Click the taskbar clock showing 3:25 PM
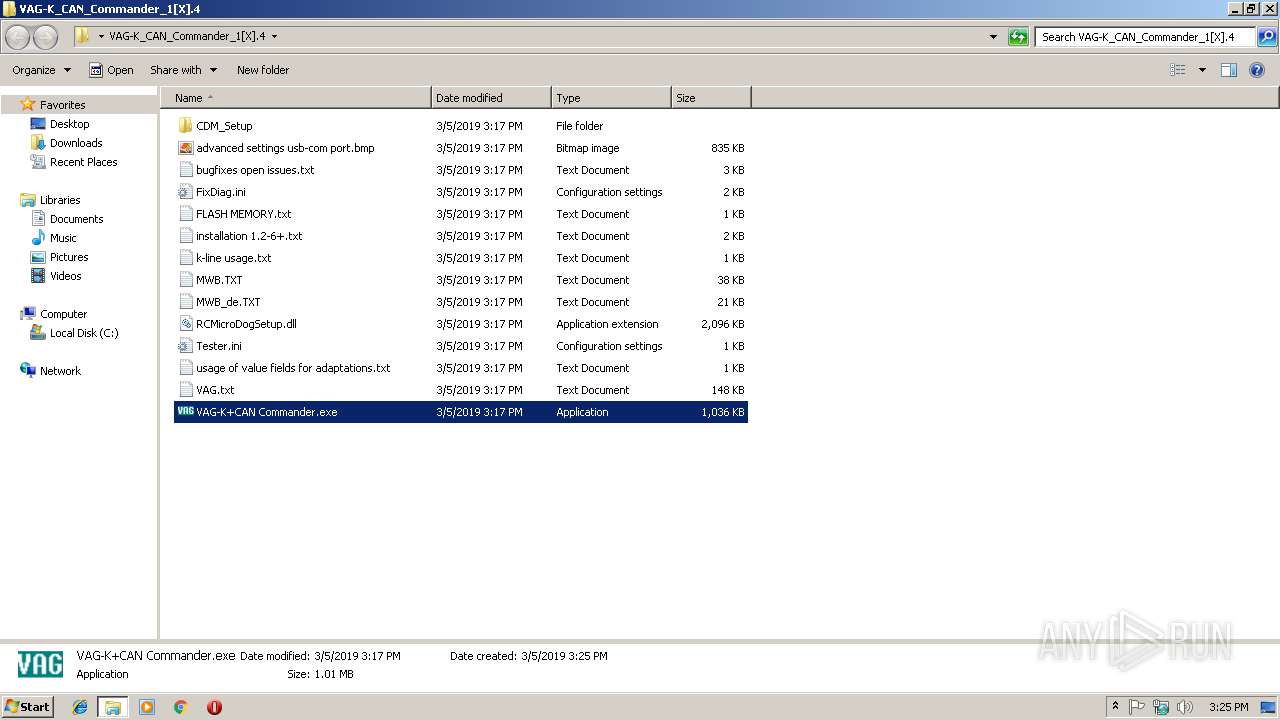 tap(1228, 707)
